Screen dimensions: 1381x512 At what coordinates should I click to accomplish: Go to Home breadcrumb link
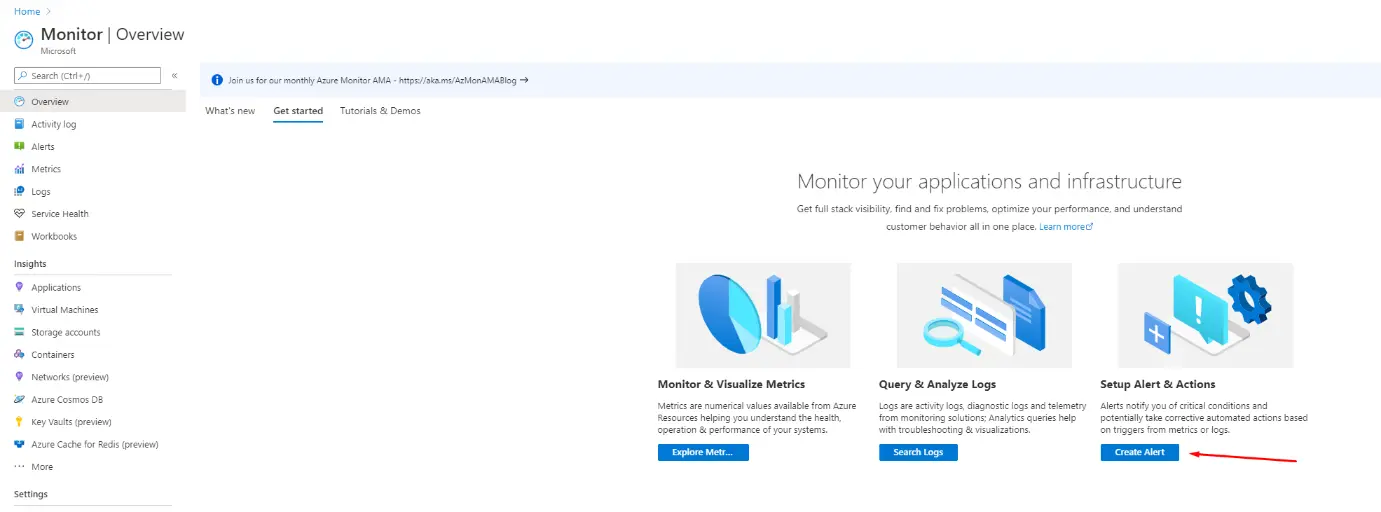pyautogui.click(x=27, y=11)
